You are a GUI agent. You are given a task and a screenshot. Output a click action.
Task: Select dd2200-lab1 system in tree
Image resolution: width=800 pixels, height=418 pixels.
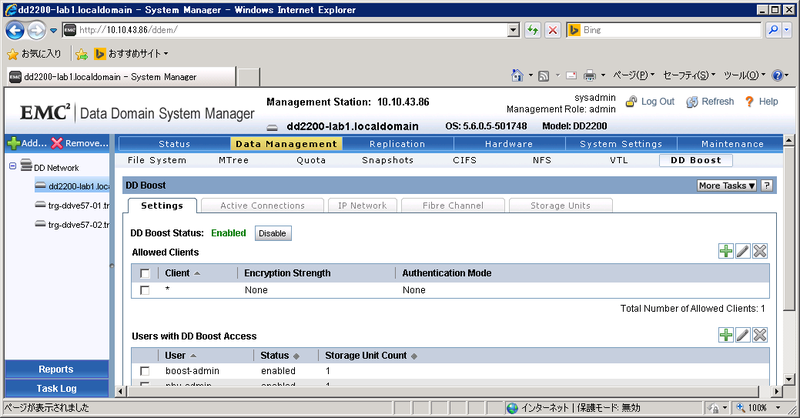point(72,186)
